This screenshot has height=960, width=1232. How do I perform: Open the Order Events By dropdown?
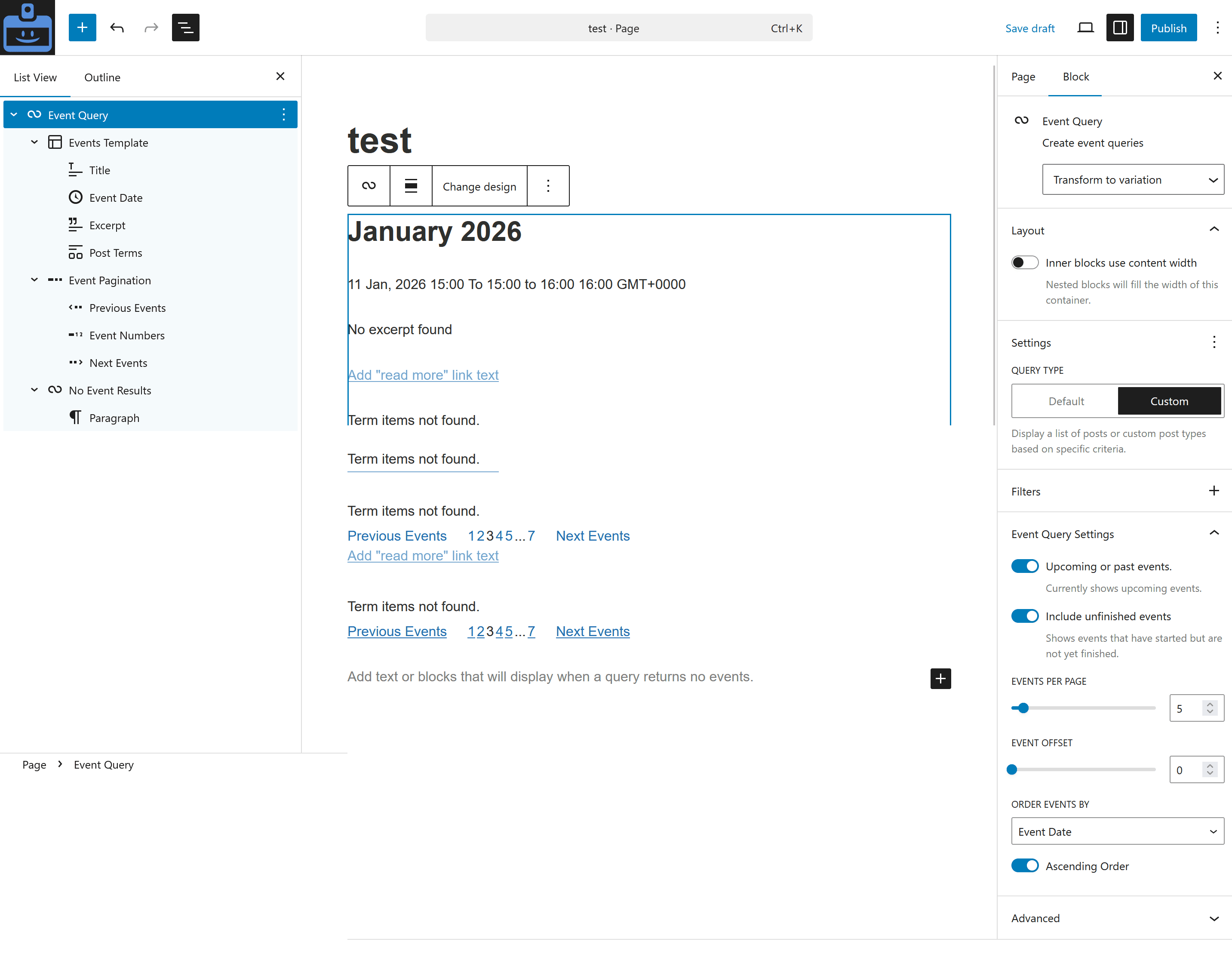pos(1117,831)
